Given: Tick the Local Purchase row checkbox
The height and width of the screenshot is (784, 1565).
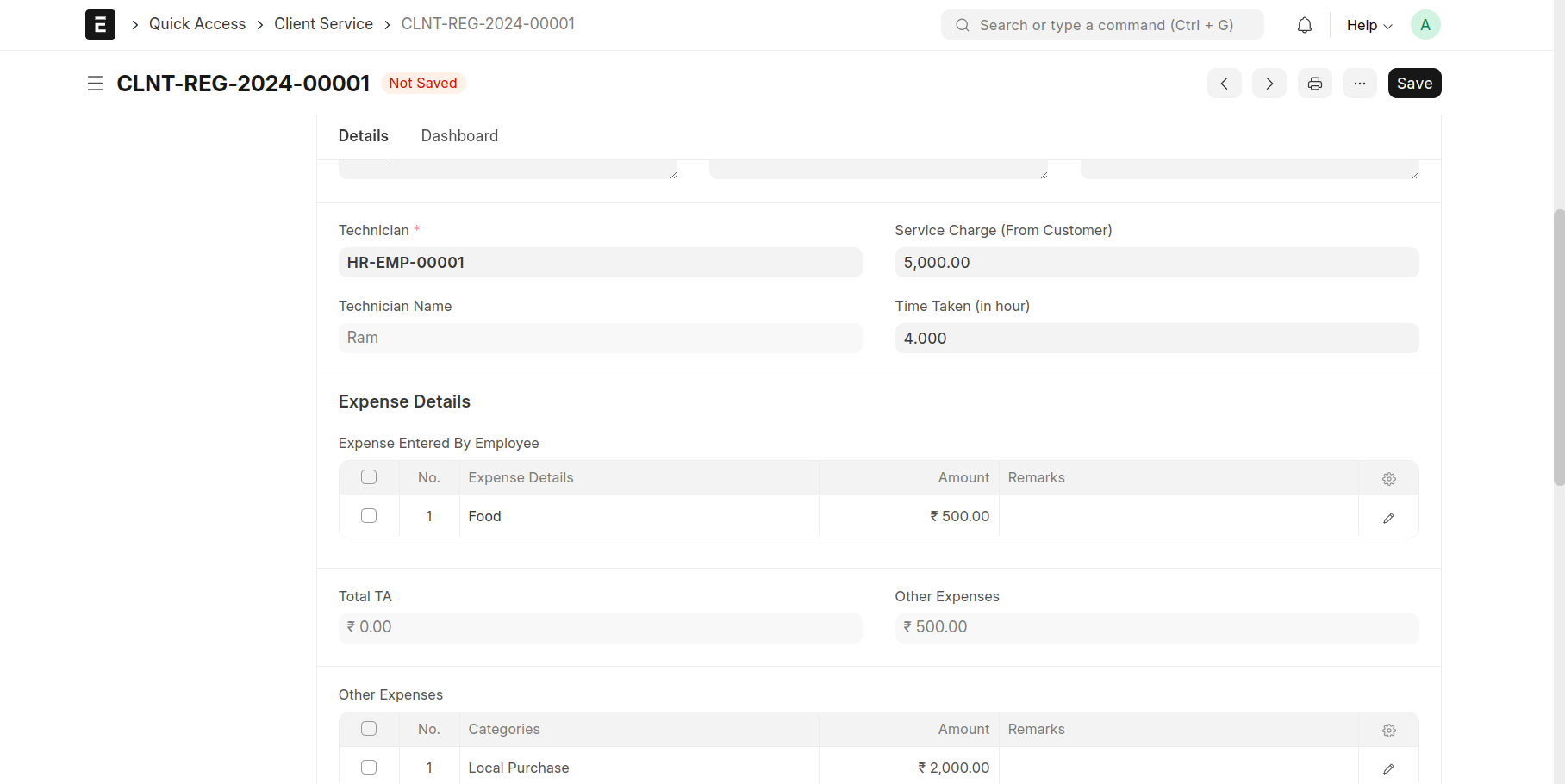Looking at the screenshot, I should click(369, 768).
